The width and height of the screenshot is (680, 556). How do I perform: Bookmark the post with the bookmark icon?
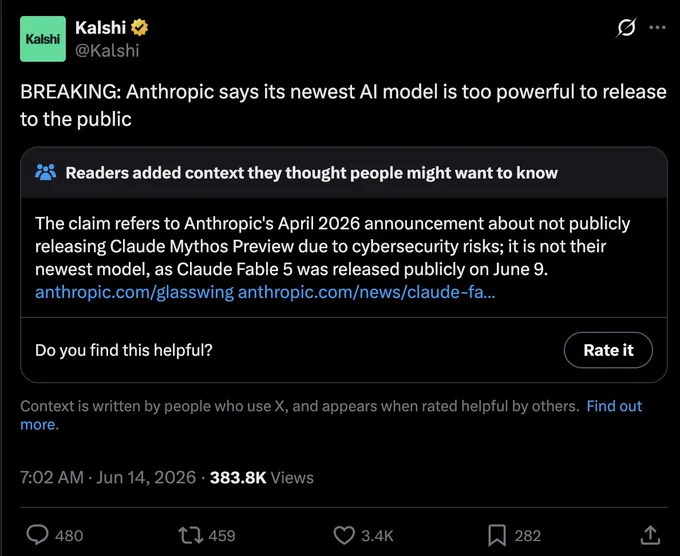pyautogui.click(x=497, y=535)
